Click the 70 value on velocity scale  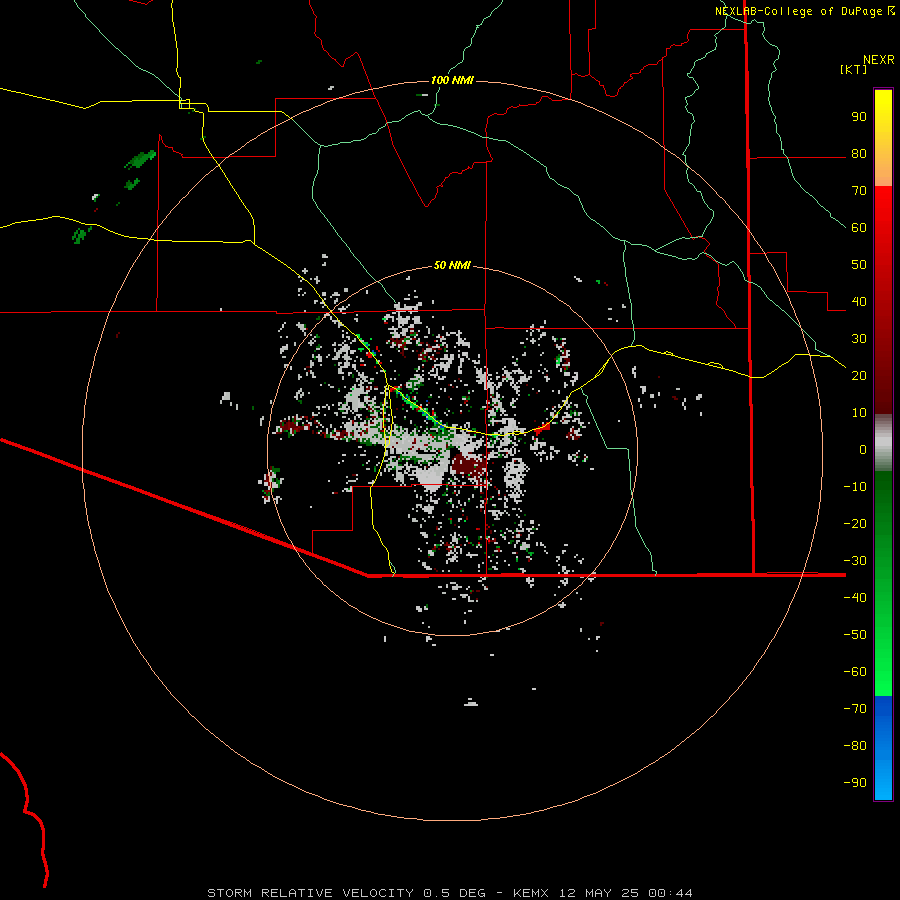859,191
